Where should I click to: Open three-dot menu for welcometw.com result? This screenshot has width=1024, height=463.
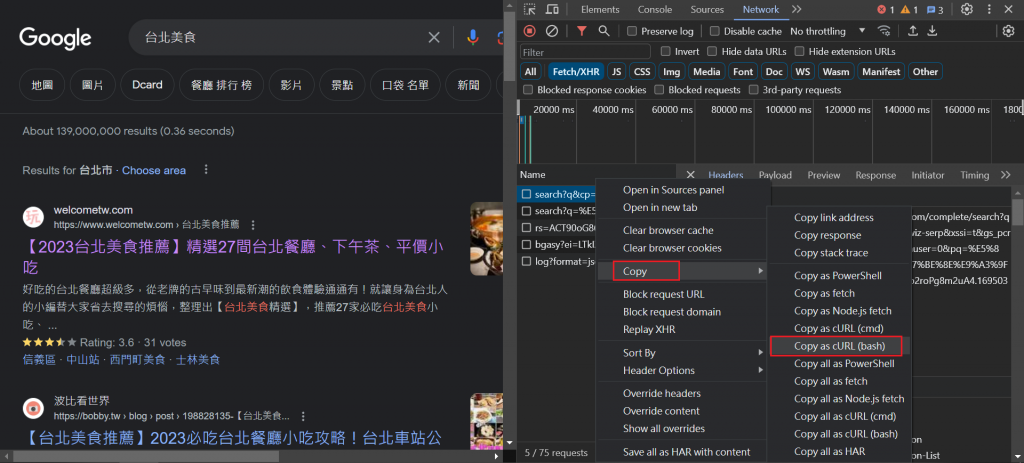coord(253,224)
